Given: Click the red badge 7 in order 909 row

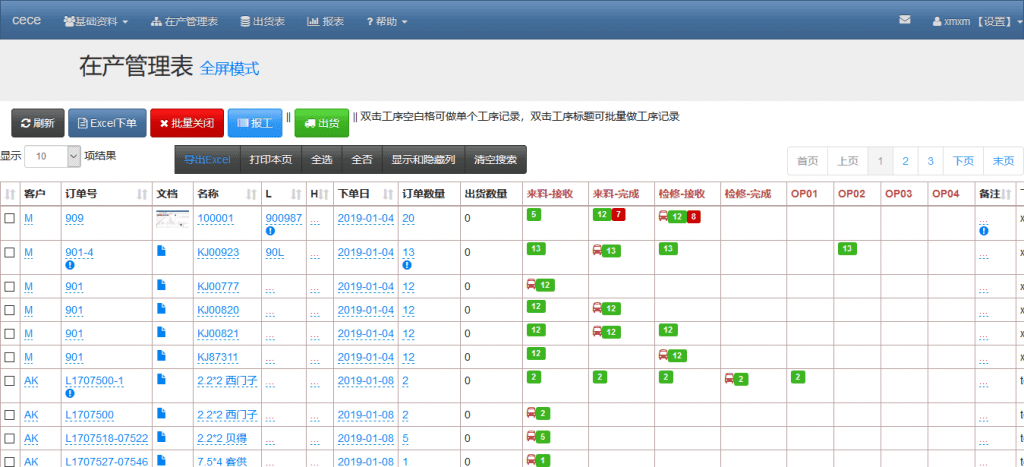Looking at the screenshot, I should pos(618,215).
